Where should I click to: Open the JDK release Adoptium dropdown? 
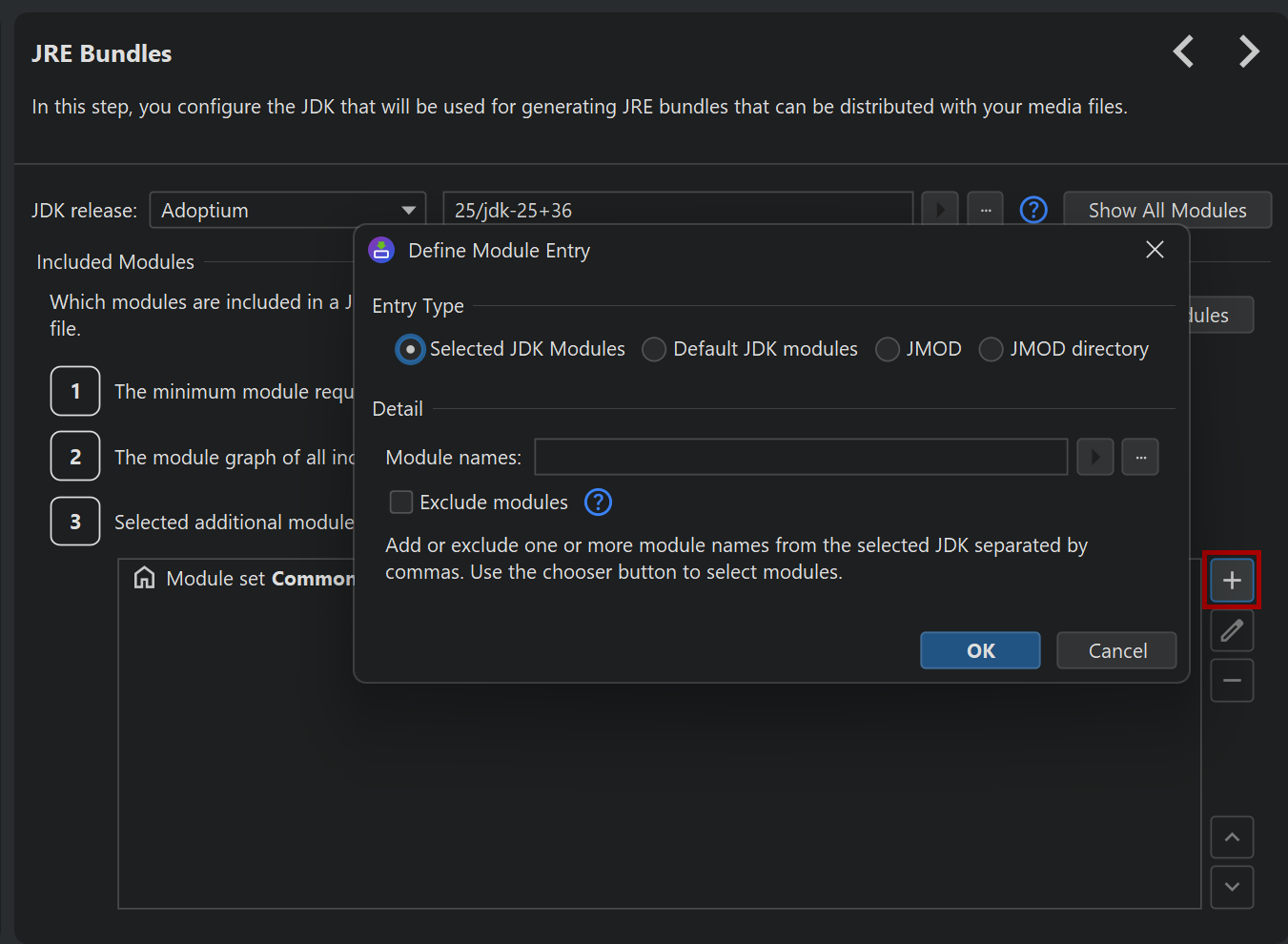tap(287, 210)
